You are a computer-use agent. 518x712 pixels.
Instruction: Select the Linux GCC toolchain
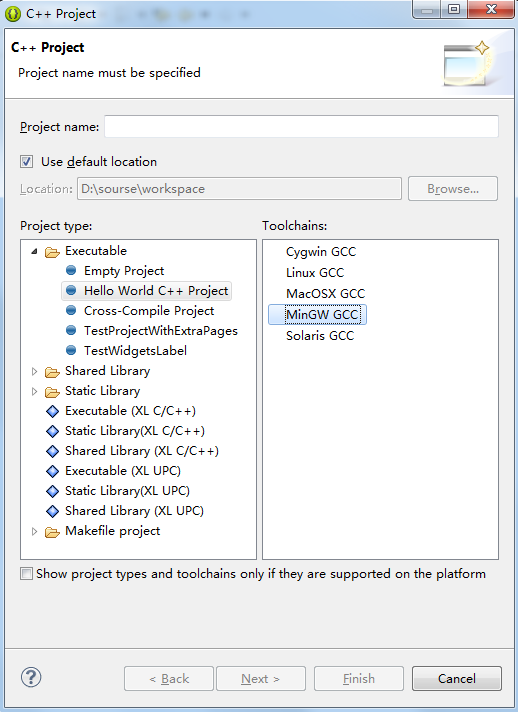click(x=315, y=272)
